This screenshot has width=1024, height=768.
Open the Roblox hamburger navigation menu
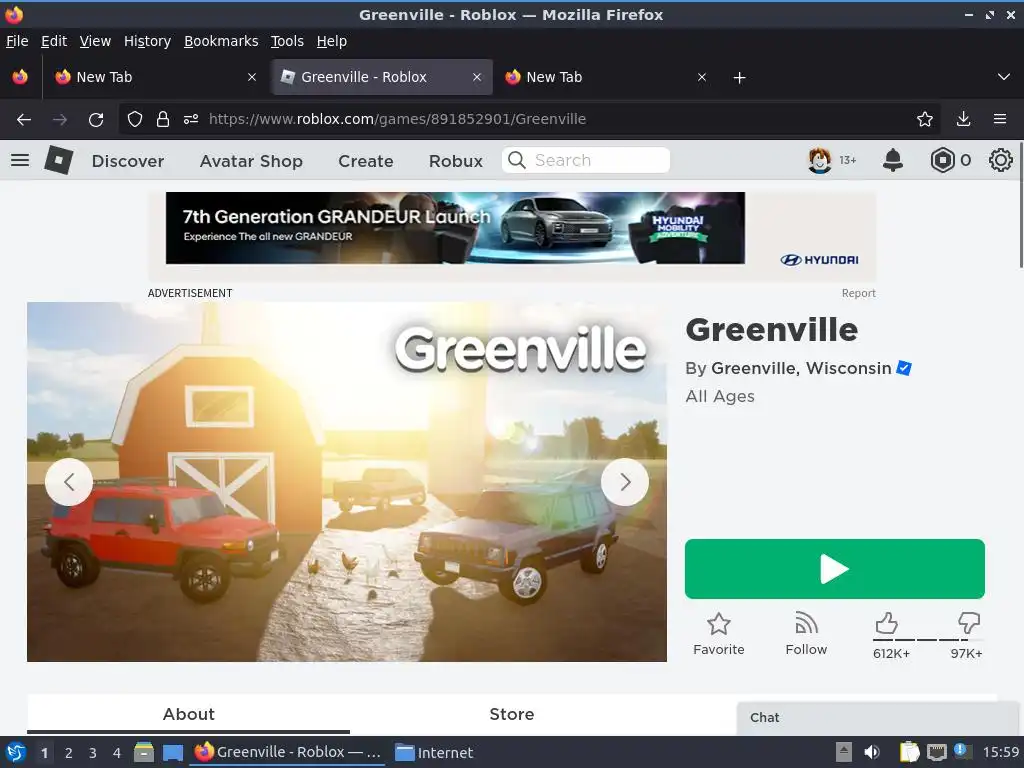[20, 160]
